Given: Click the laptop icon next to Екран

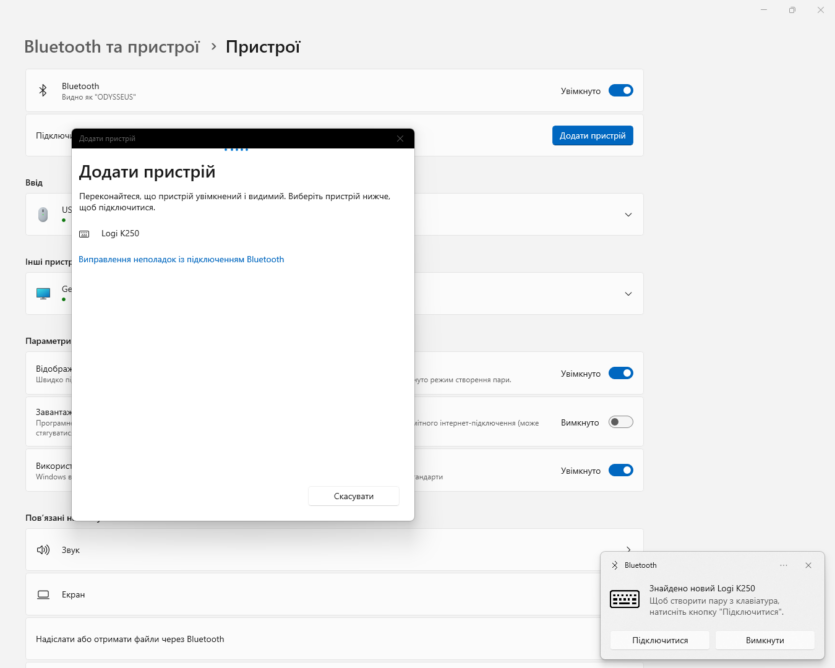Looking at the screenshot, I should [43, 594].
